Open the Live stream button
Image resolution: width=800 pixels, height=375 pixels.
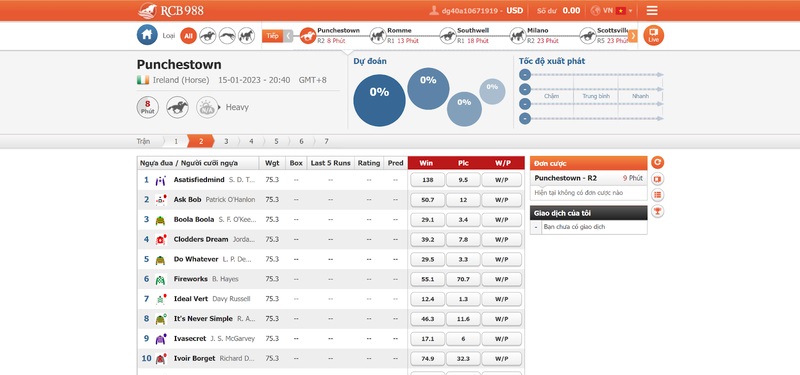click(x=654, y=35)
